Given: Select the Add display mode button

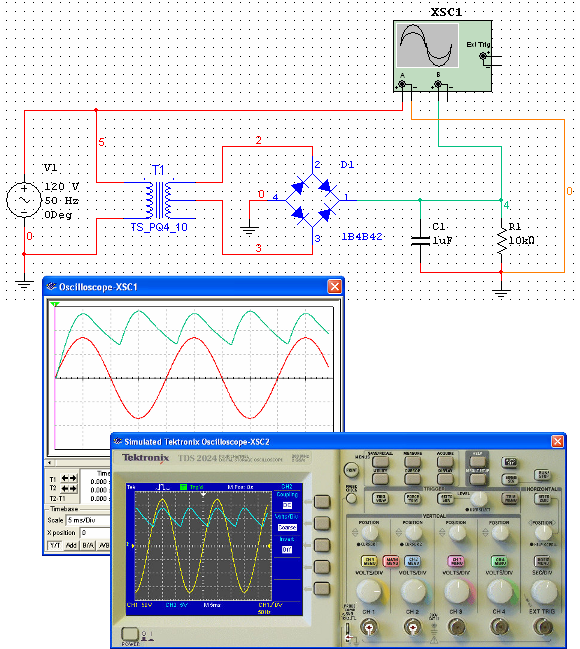Looking at the screenshot, I should coord(71,546).
